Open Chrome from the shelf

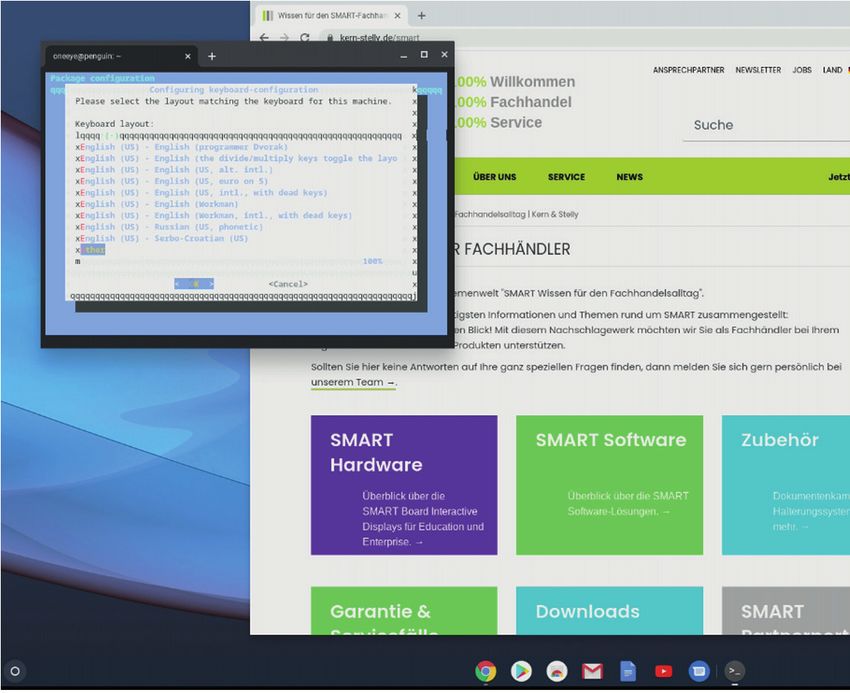coord(486,671)
